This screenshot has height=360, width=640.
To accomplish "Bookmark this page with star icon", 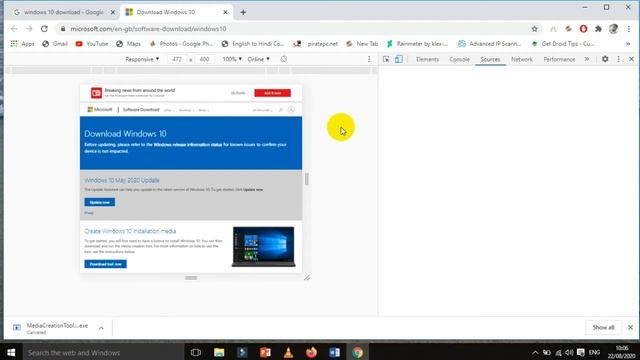I will tap(534, 29).
